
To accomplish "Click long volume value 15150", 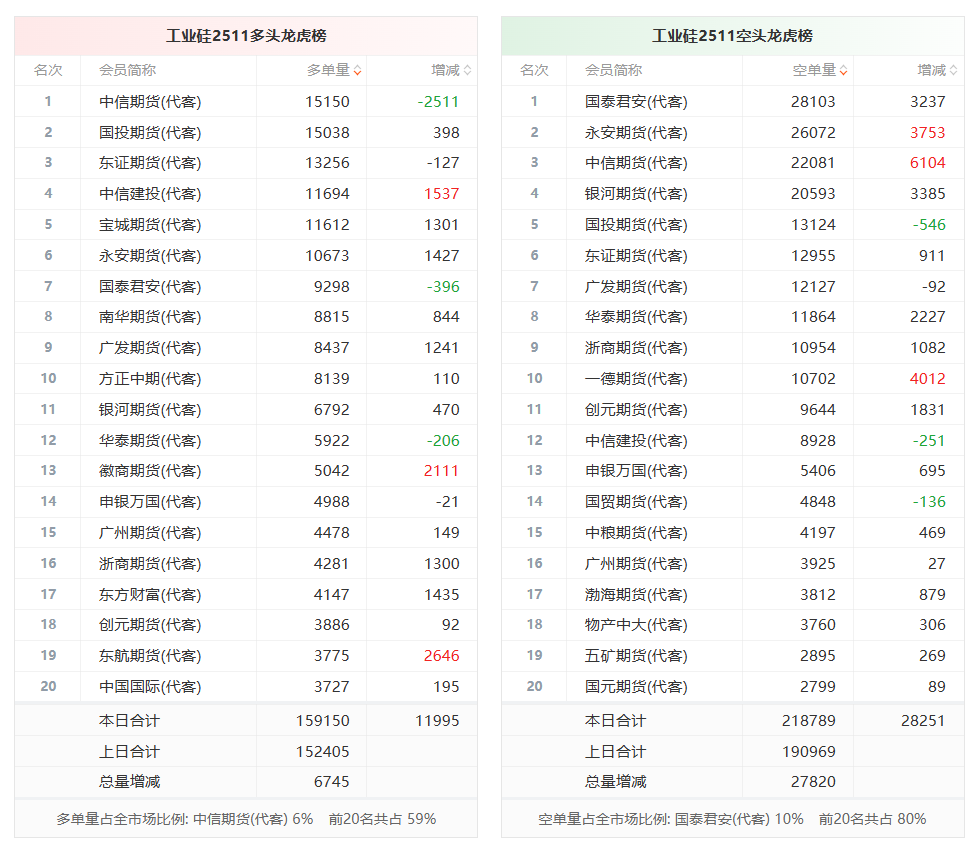I will 327,102.
